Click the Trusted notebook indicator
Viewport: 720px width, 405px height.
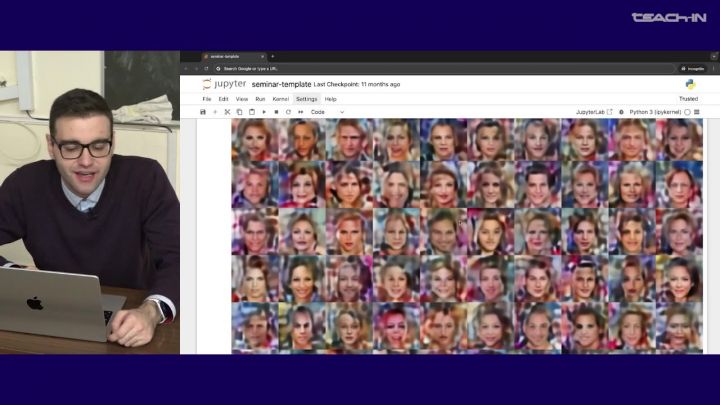tap(688, 99)
